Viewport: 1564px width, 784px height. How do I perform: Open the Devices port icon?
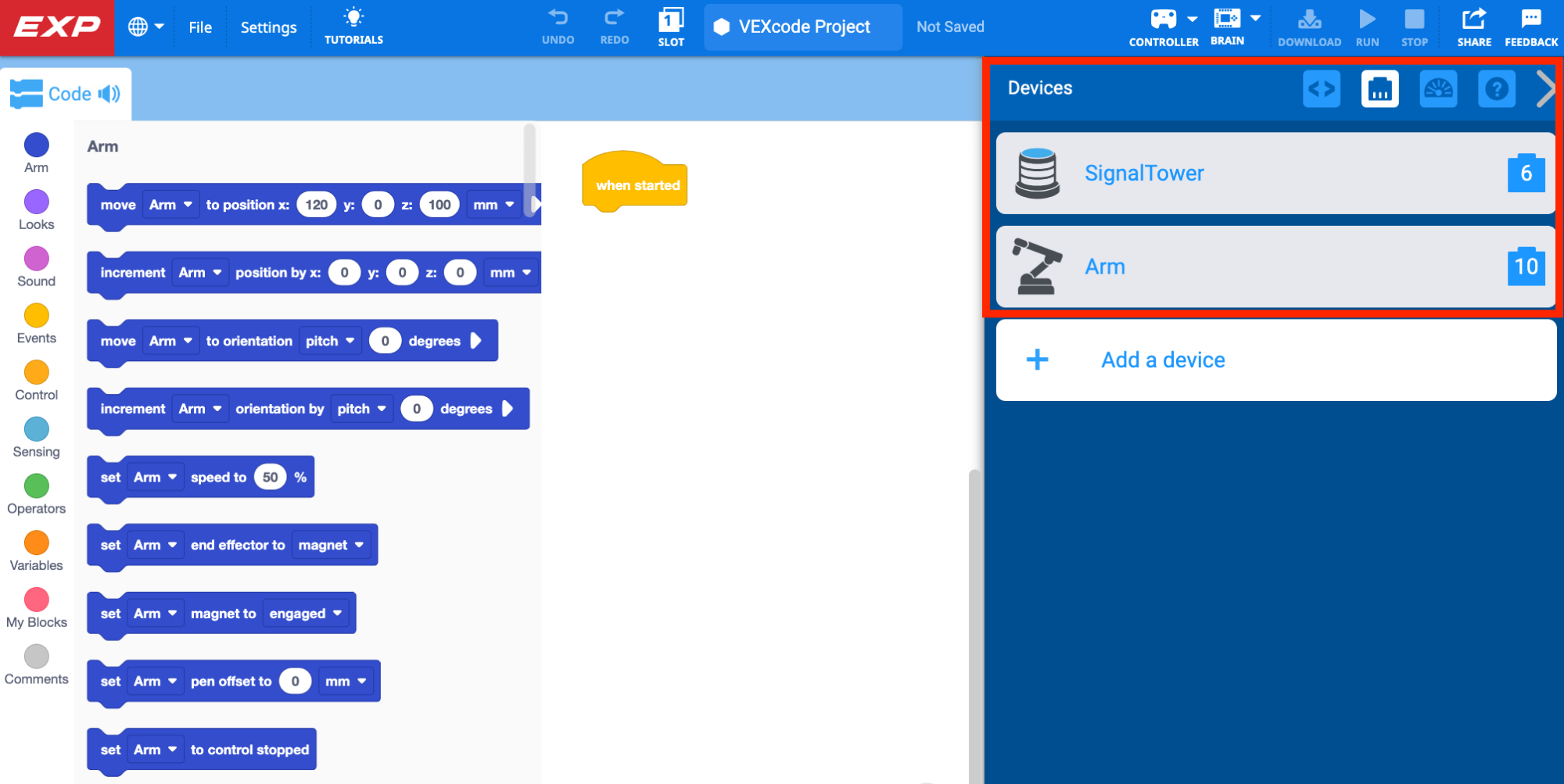(x=1380, y=89)
